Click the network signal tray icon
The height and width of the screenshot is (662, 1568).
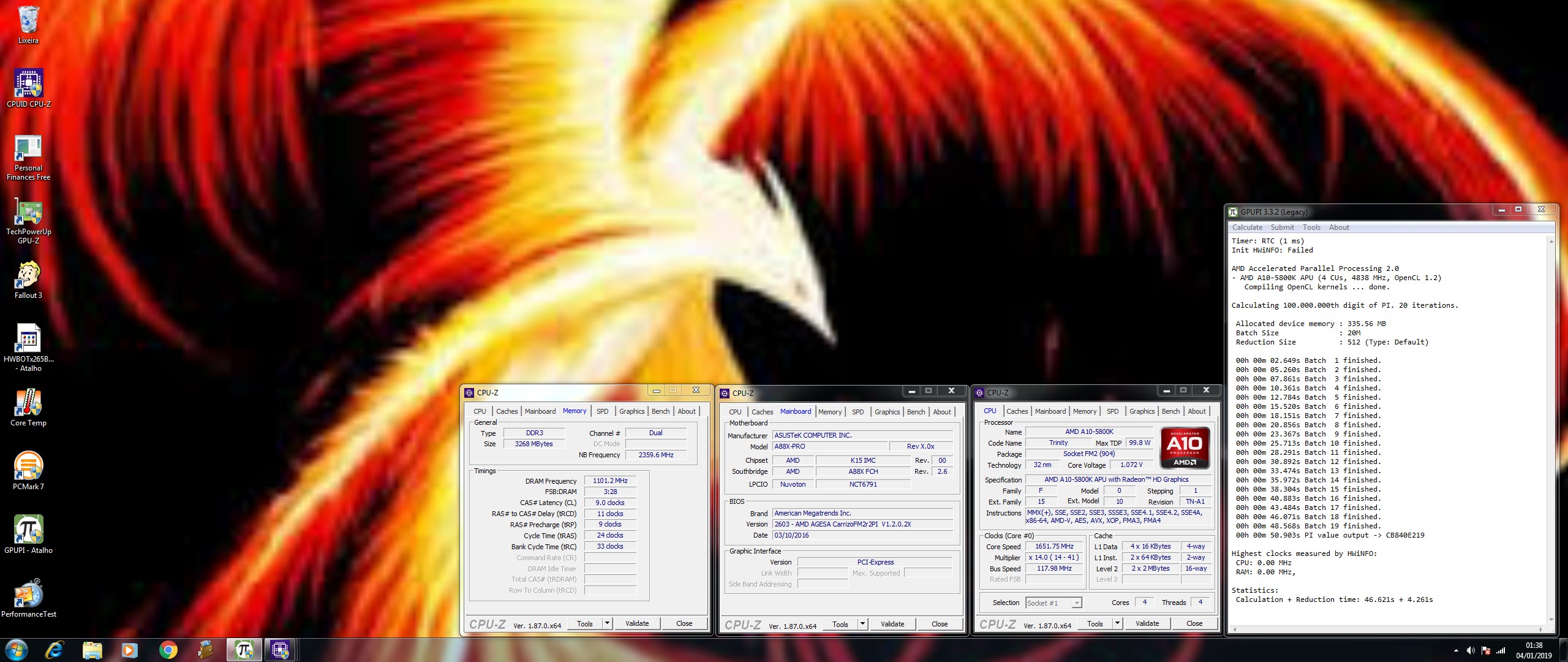[x=1501, y=650]
